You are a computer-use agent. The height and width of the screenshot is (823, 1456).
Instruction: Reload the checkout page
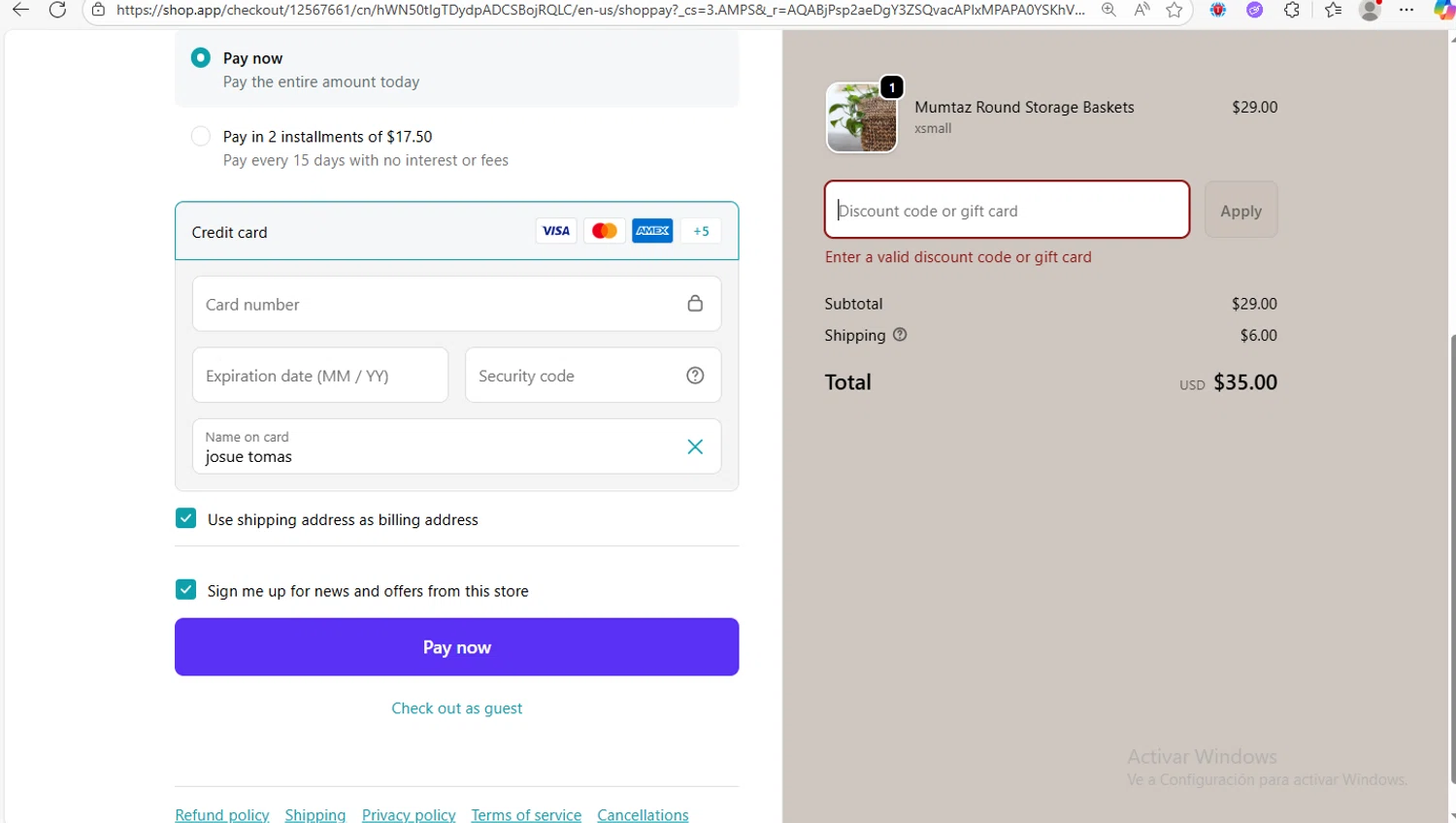(57, 10)
